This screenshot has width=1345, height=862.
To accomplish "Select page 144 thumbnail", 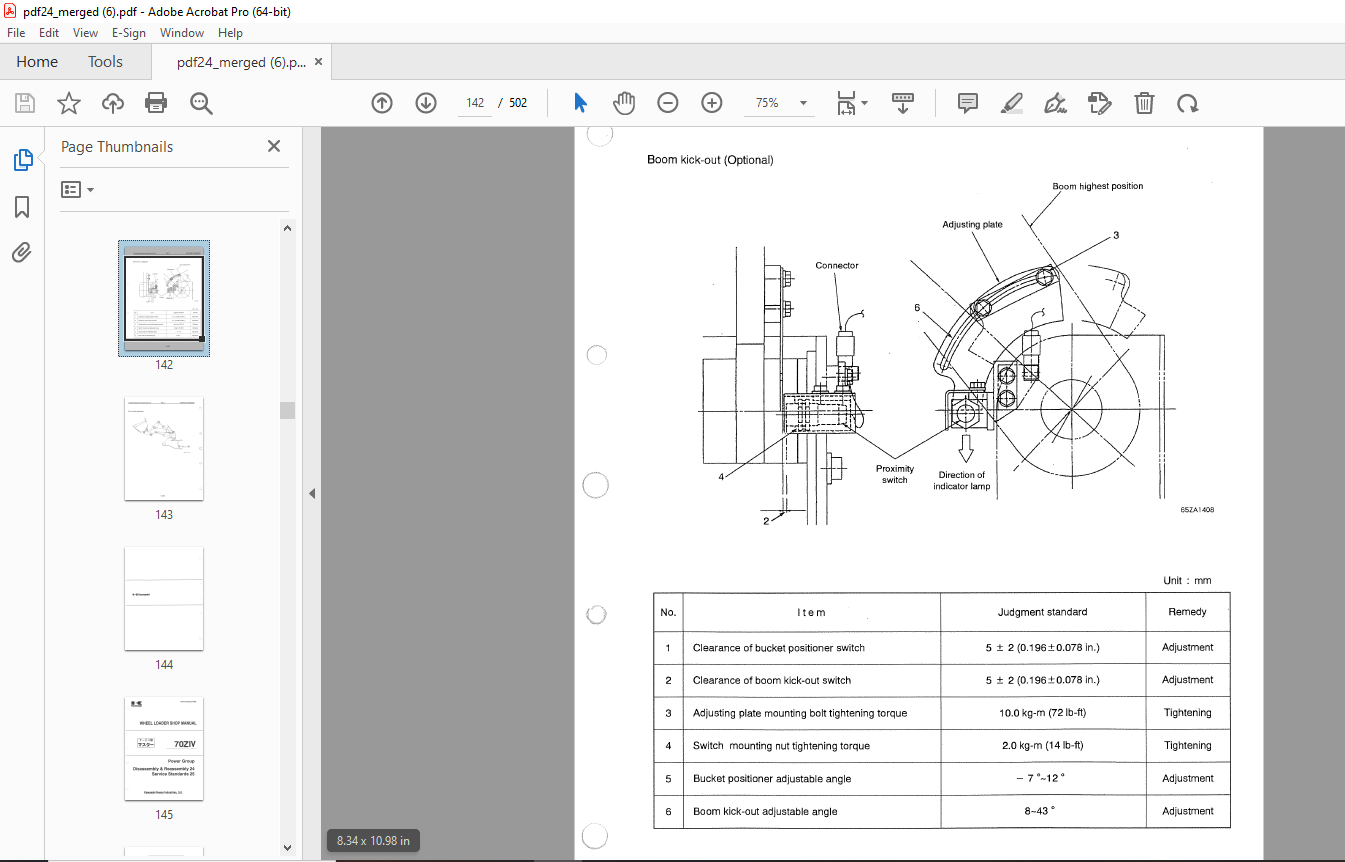I will click(x=164, y=599).
